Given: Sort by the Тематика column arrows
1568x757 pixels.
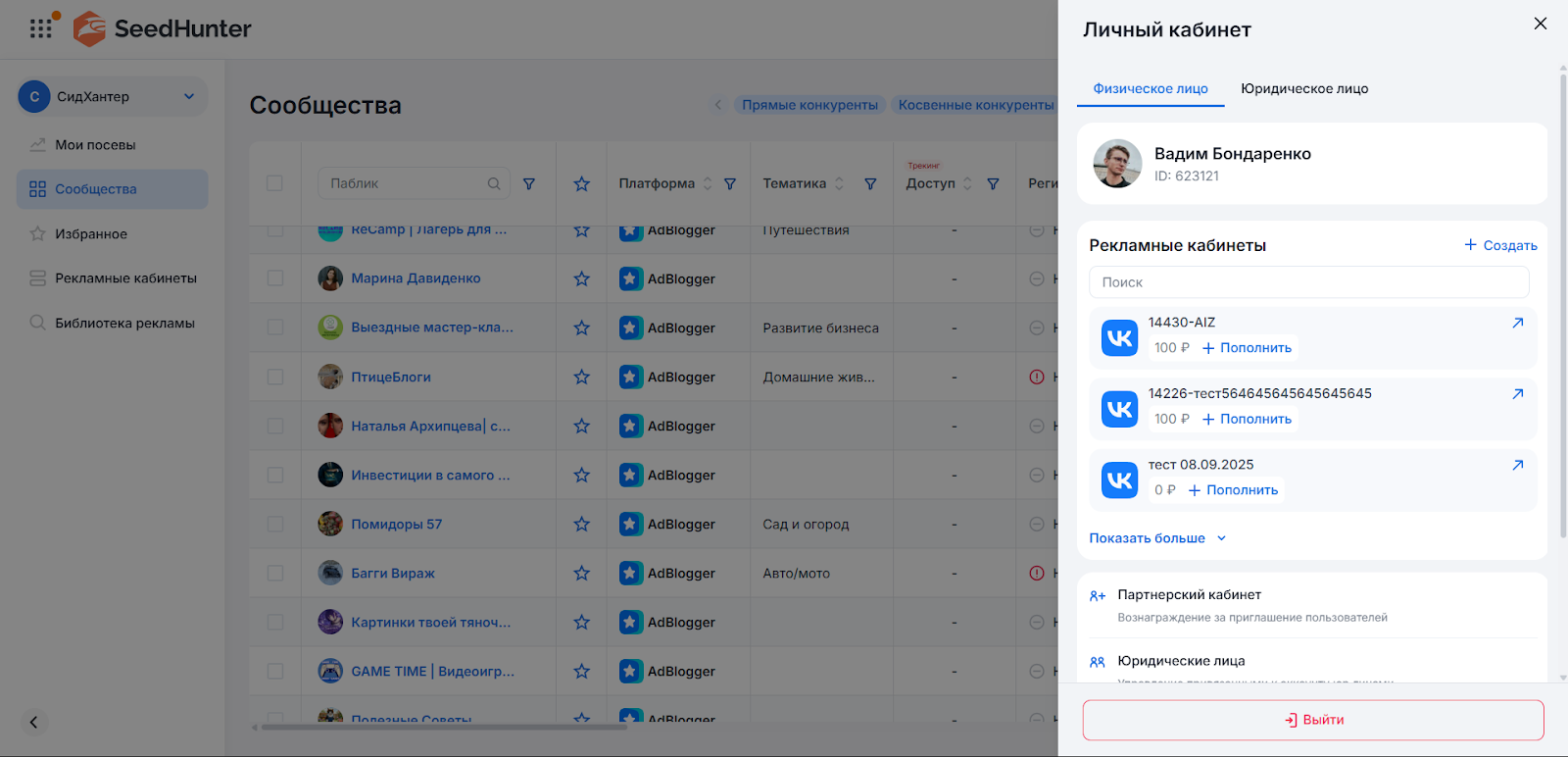Looking at the screenshot, I should click(840, 183).
